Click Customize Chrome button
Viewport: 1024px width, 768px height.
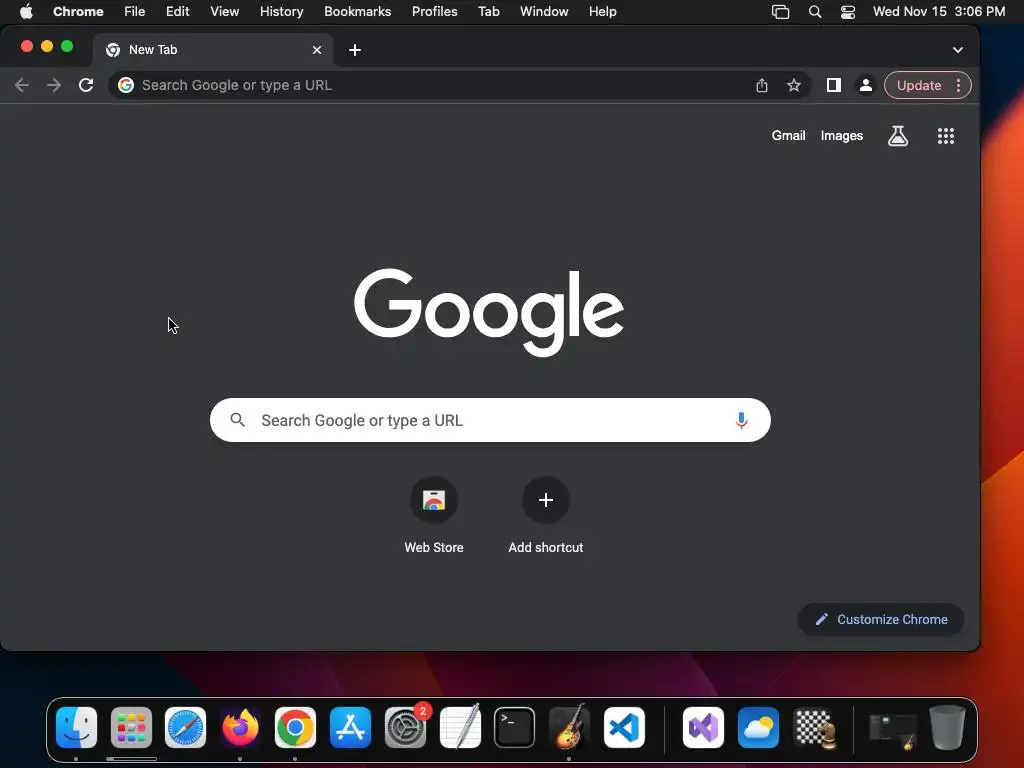pos(880,619)
